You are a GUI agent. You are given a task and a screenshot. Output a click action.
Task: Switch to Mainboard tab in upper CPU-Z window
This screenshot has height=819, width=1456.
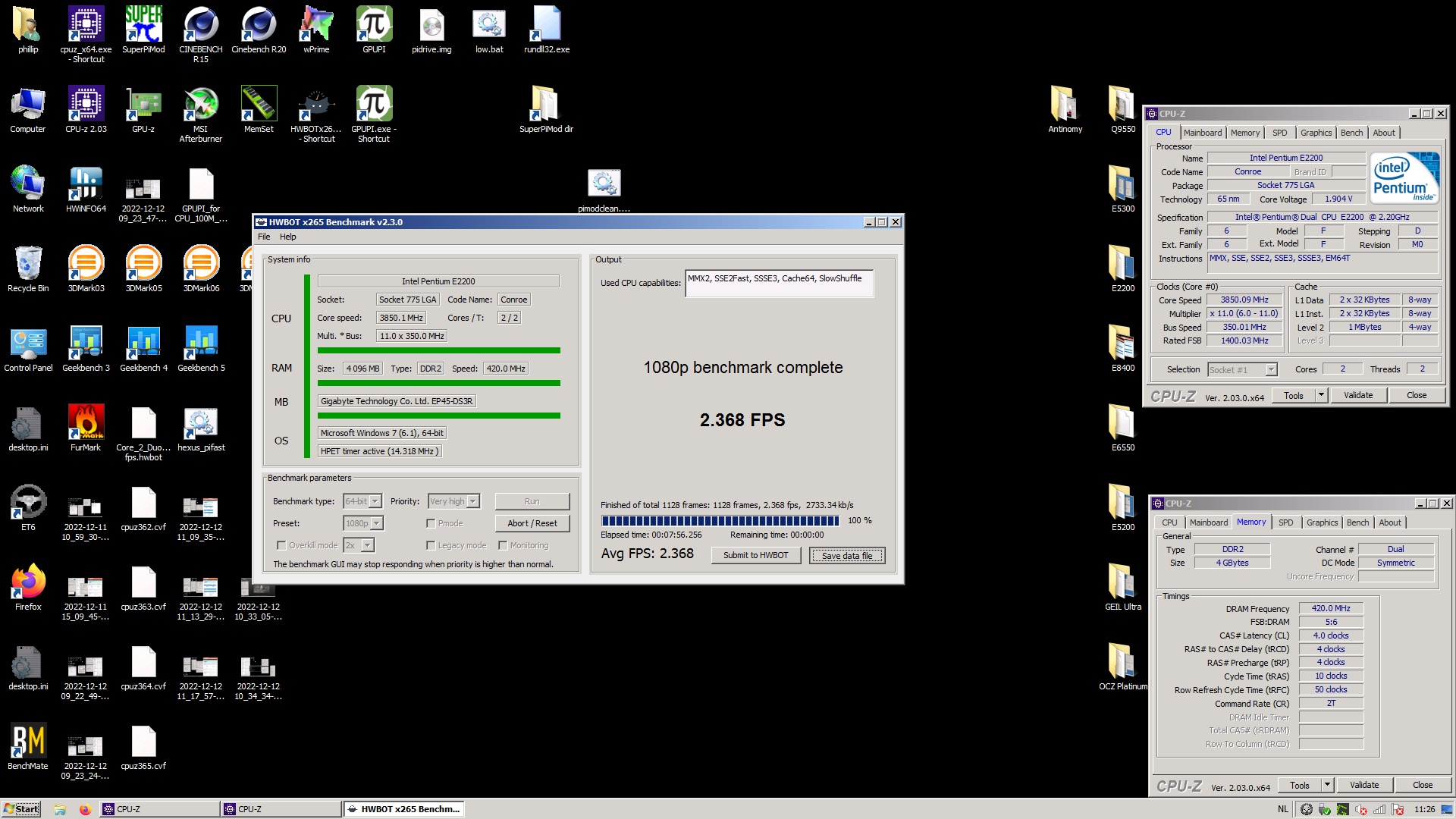1203,133
